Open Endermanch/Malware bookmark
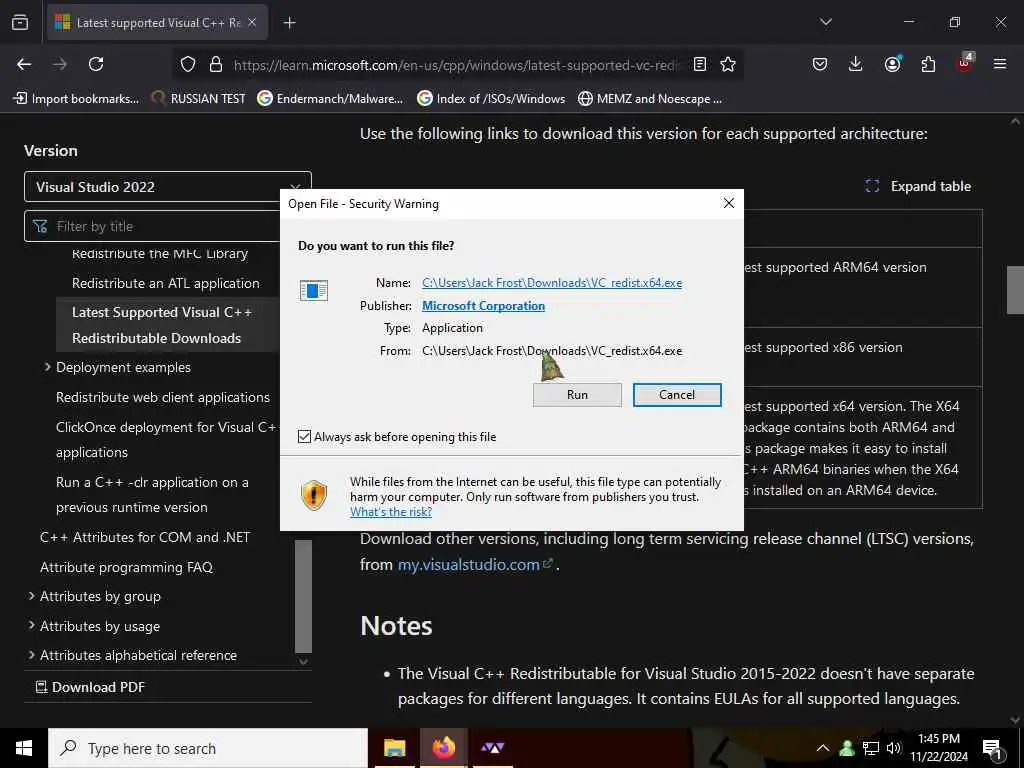 [330, 99]
